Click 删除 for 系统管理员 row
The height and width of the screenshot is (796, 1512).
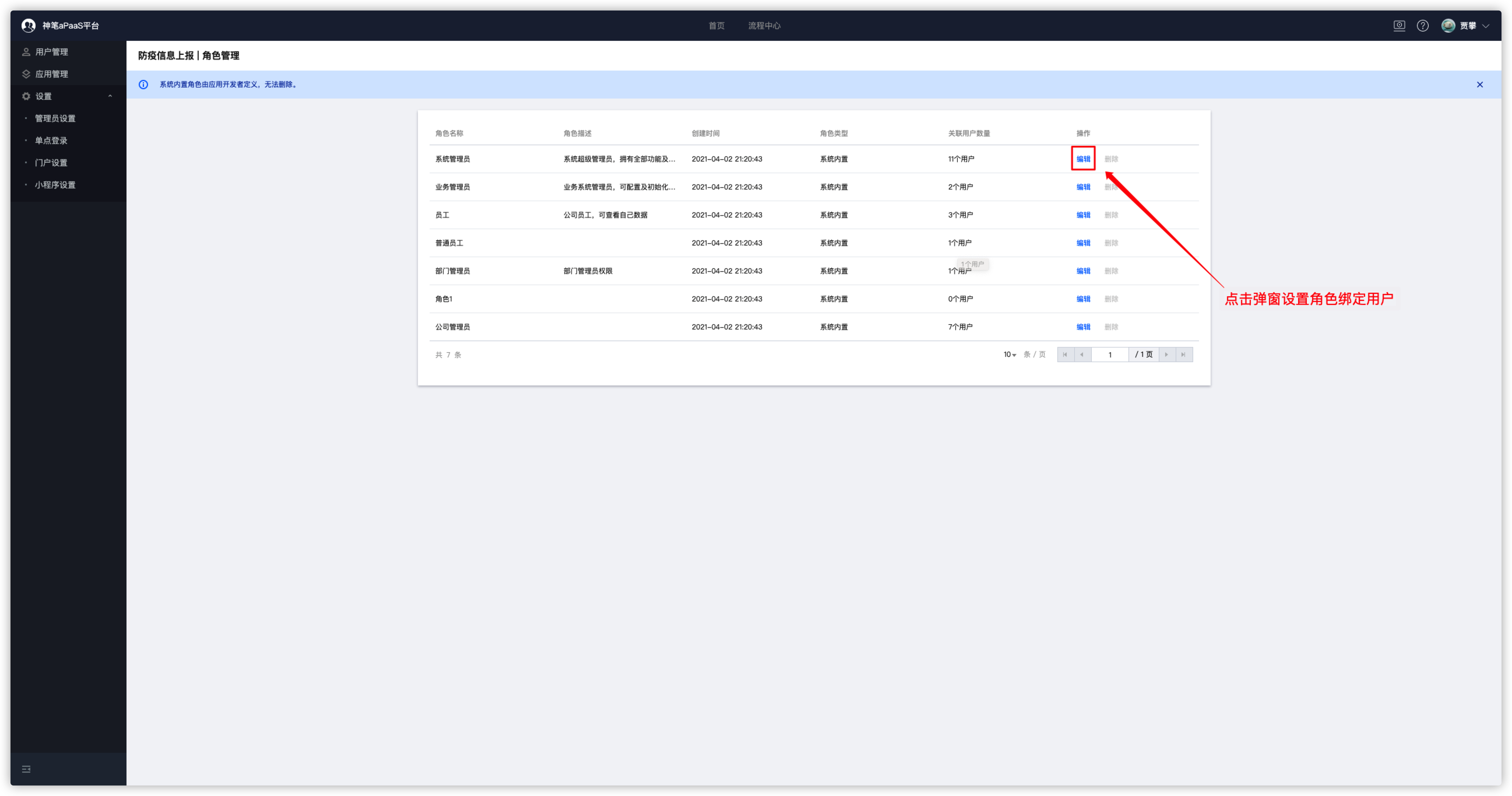[x=1111, y=159]
